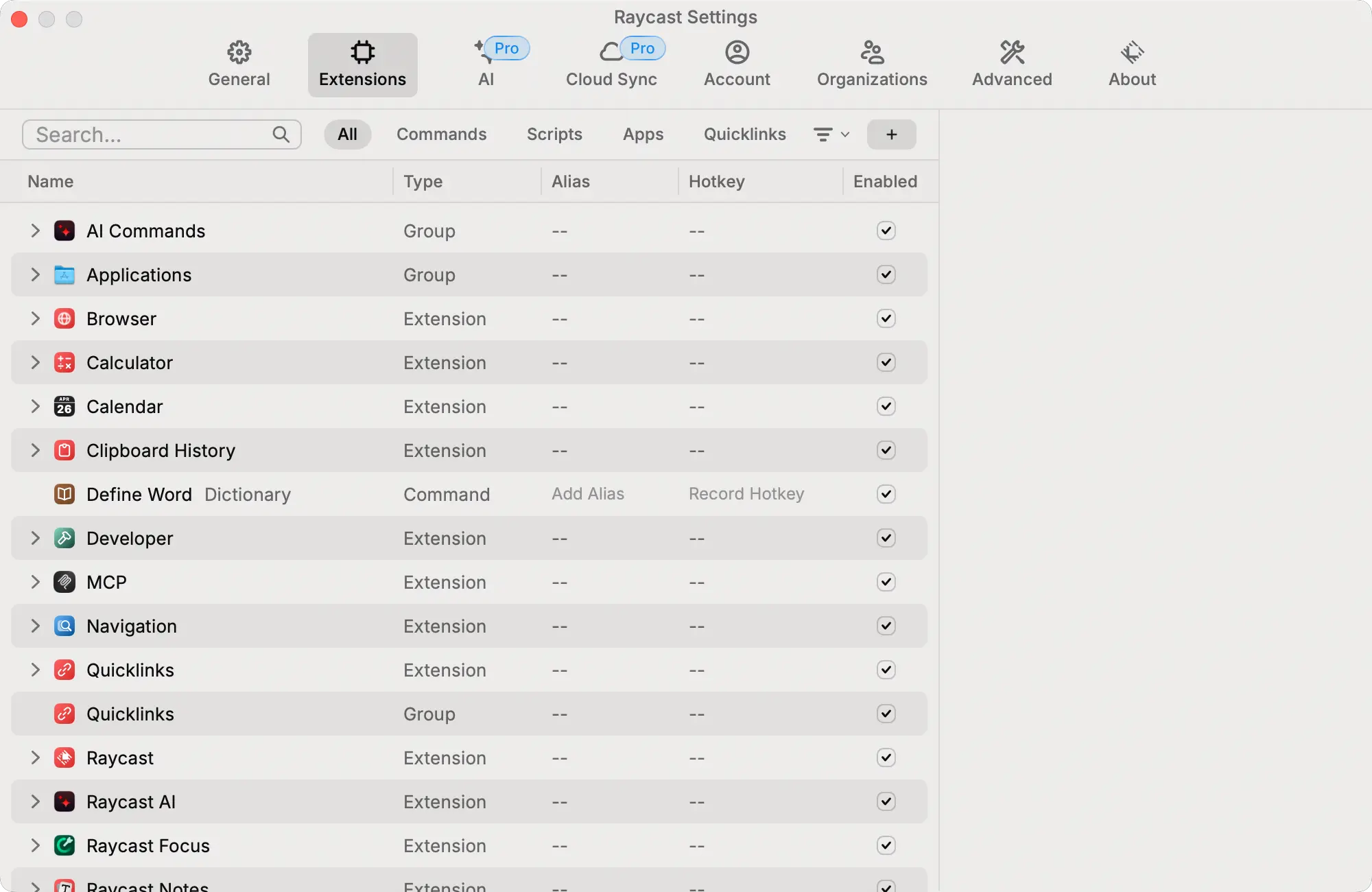1372x892 pixels.
Task: Disable the Raycast AI extension
Action: point(886,801)
